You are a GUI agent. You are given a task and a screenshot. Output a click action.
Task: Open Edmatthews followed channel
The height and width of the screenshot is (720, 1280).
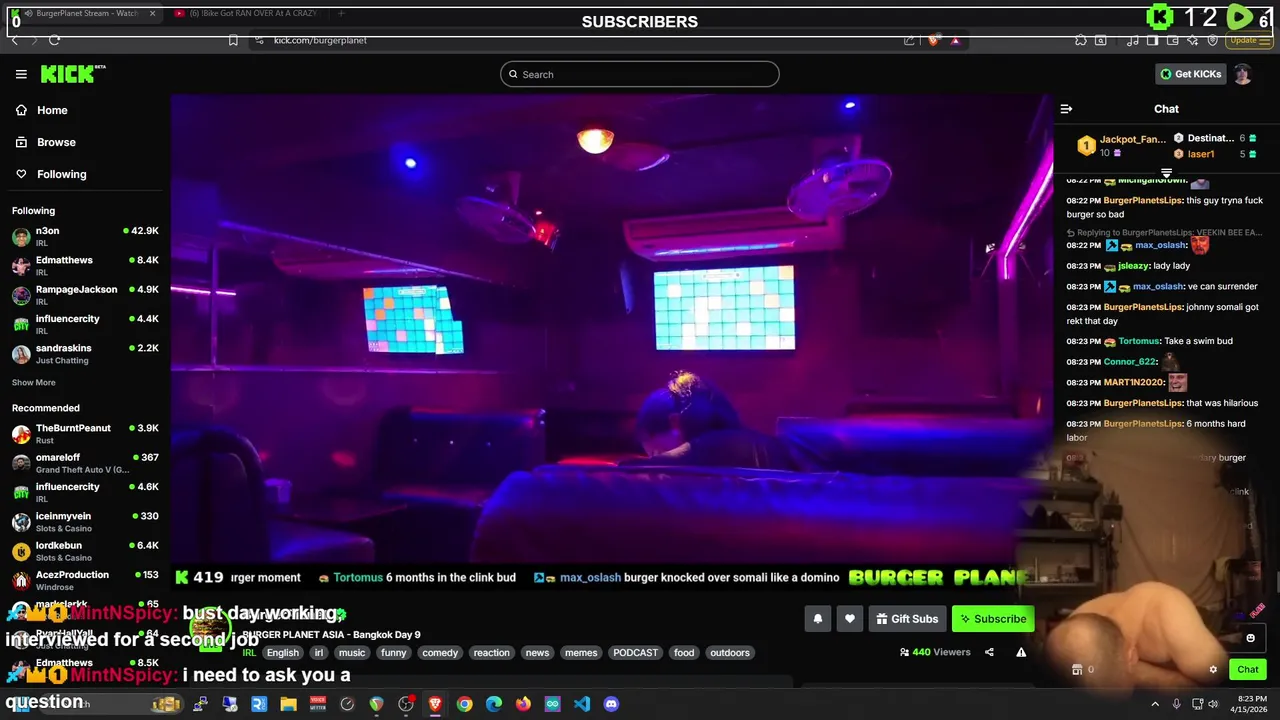click(x=85, y=265)
